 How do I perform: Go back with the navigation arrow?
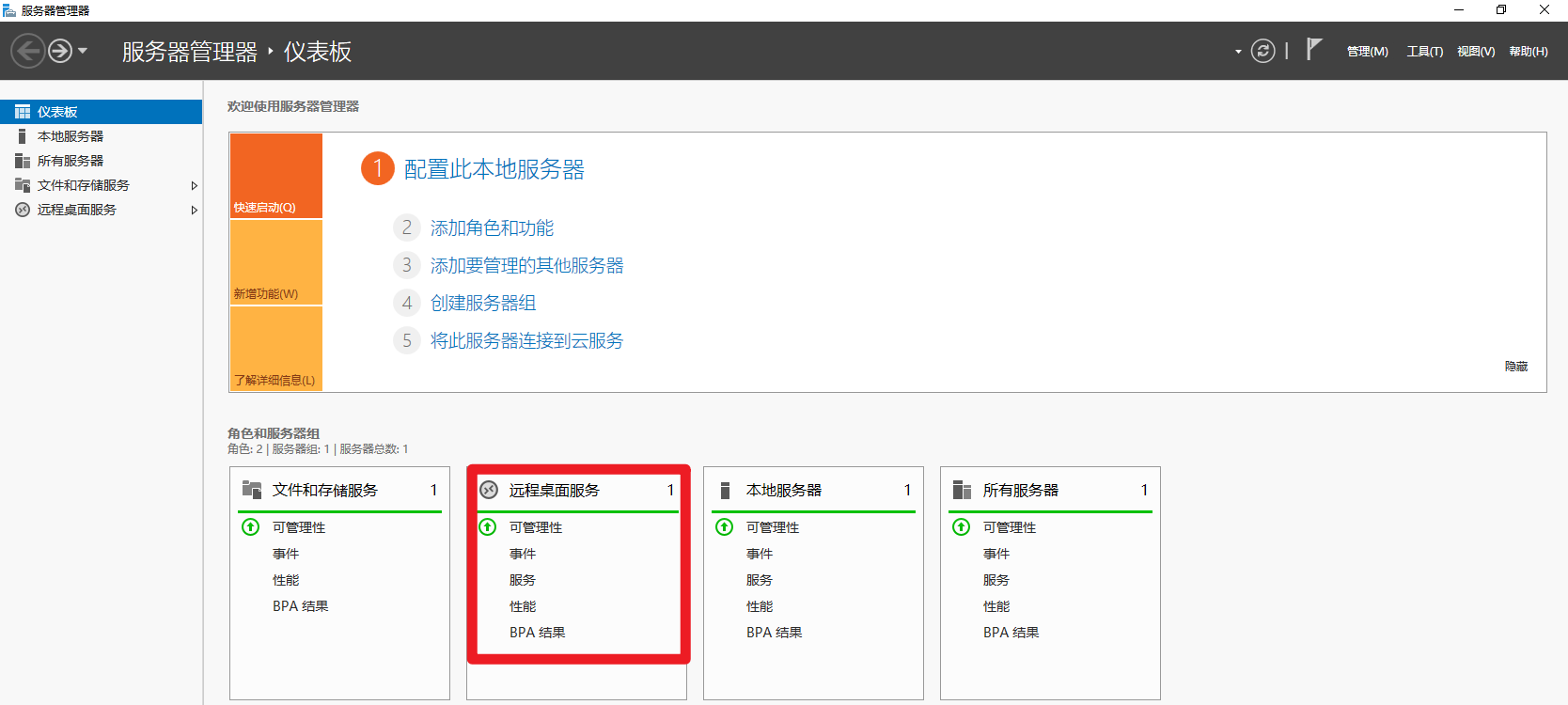[28, 51]
